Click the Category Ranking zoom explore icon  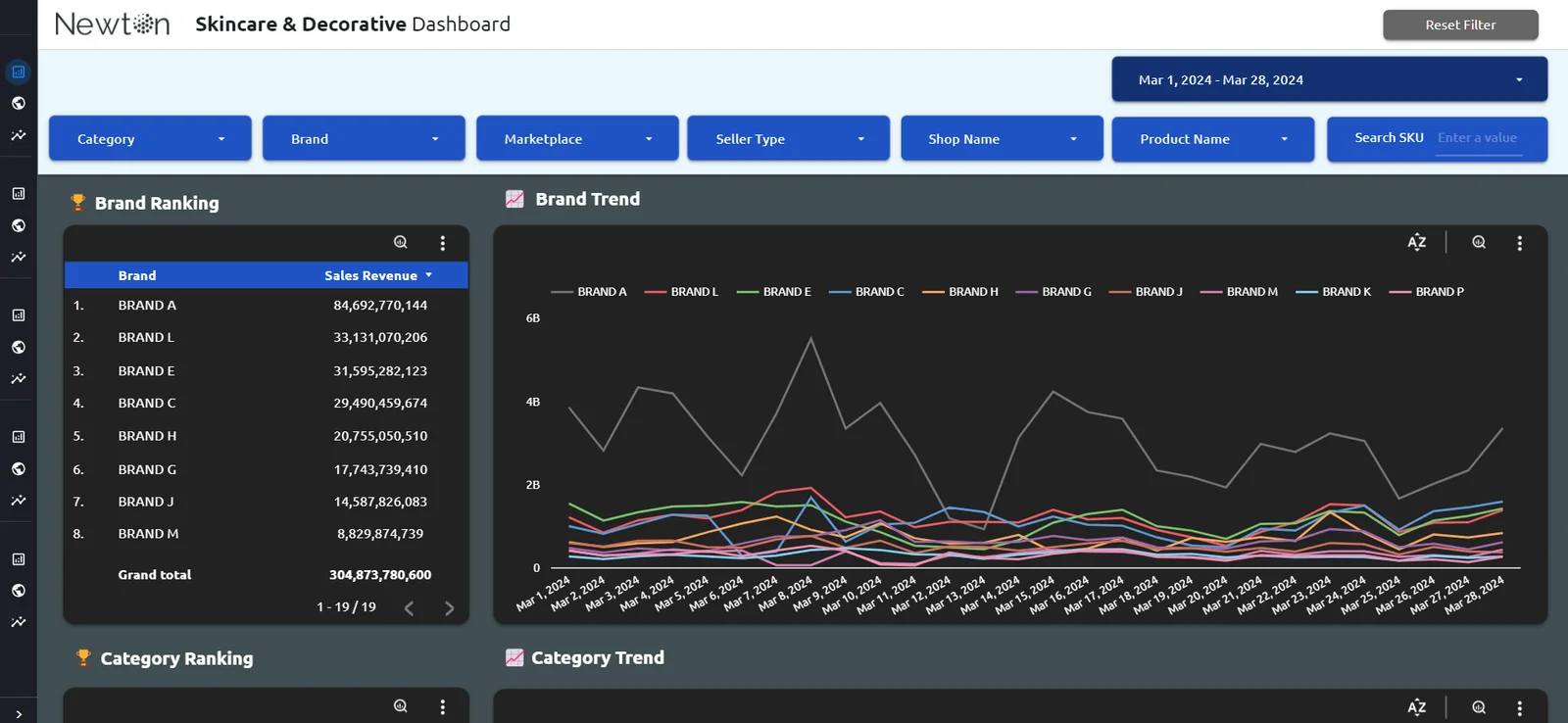(x=400, y=706)
